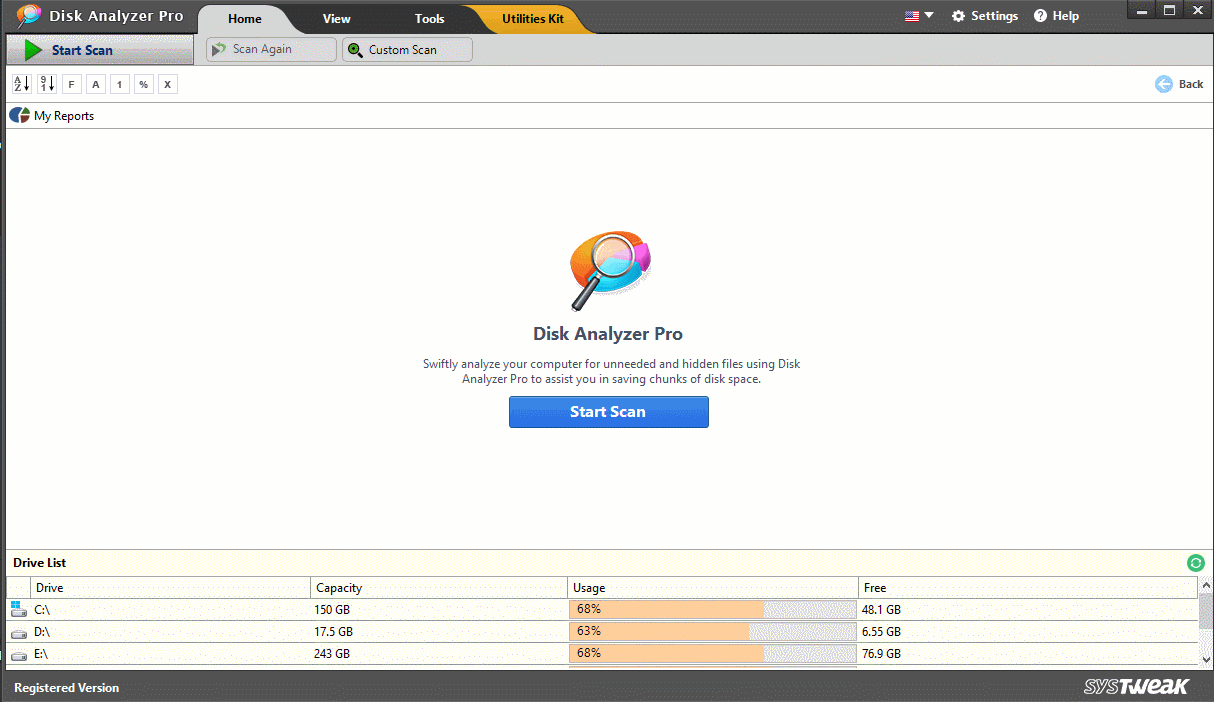Switch to the View tab

[x=337, y=19]
